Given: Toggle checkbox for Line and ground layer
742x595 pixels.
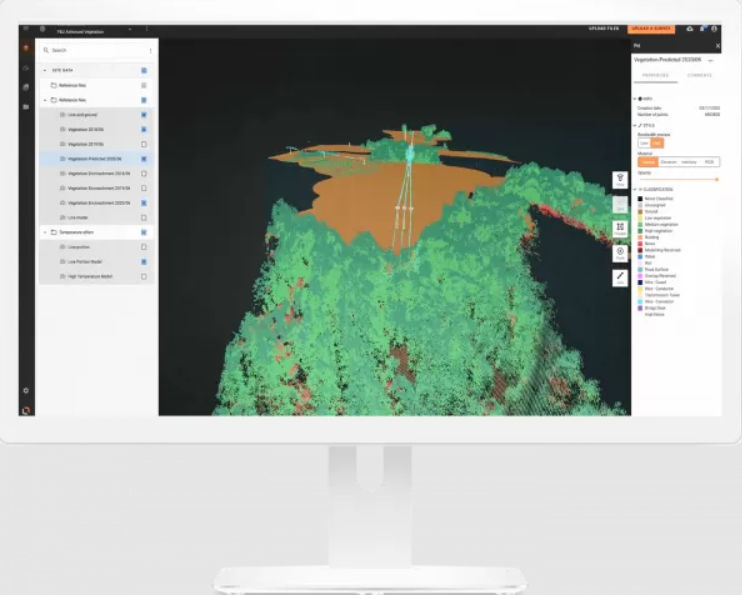Looking at the screenshot, I should click(x=144, y=115).
